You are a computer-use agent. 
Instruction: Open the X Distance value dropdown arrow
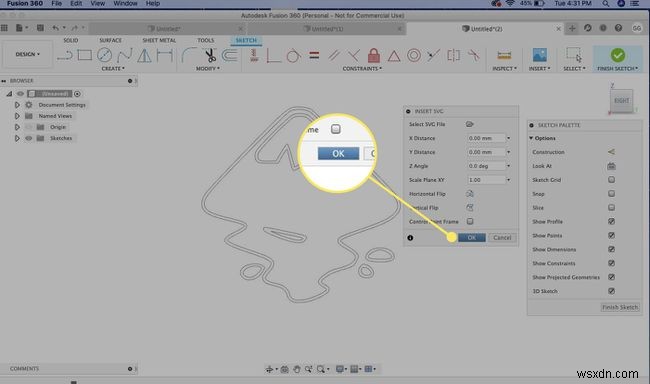coord(508,138)
